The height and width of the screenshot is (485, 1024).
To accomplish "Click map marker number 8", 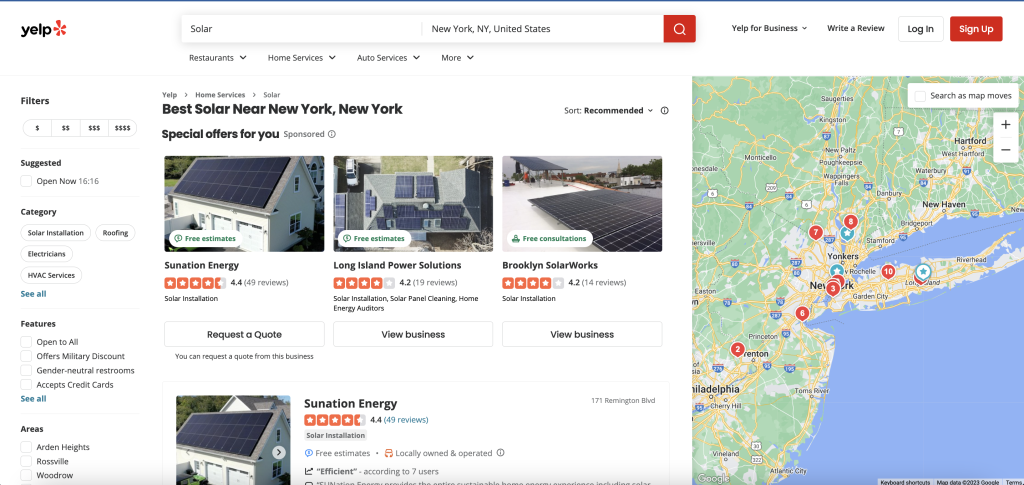I will [850, 221].
